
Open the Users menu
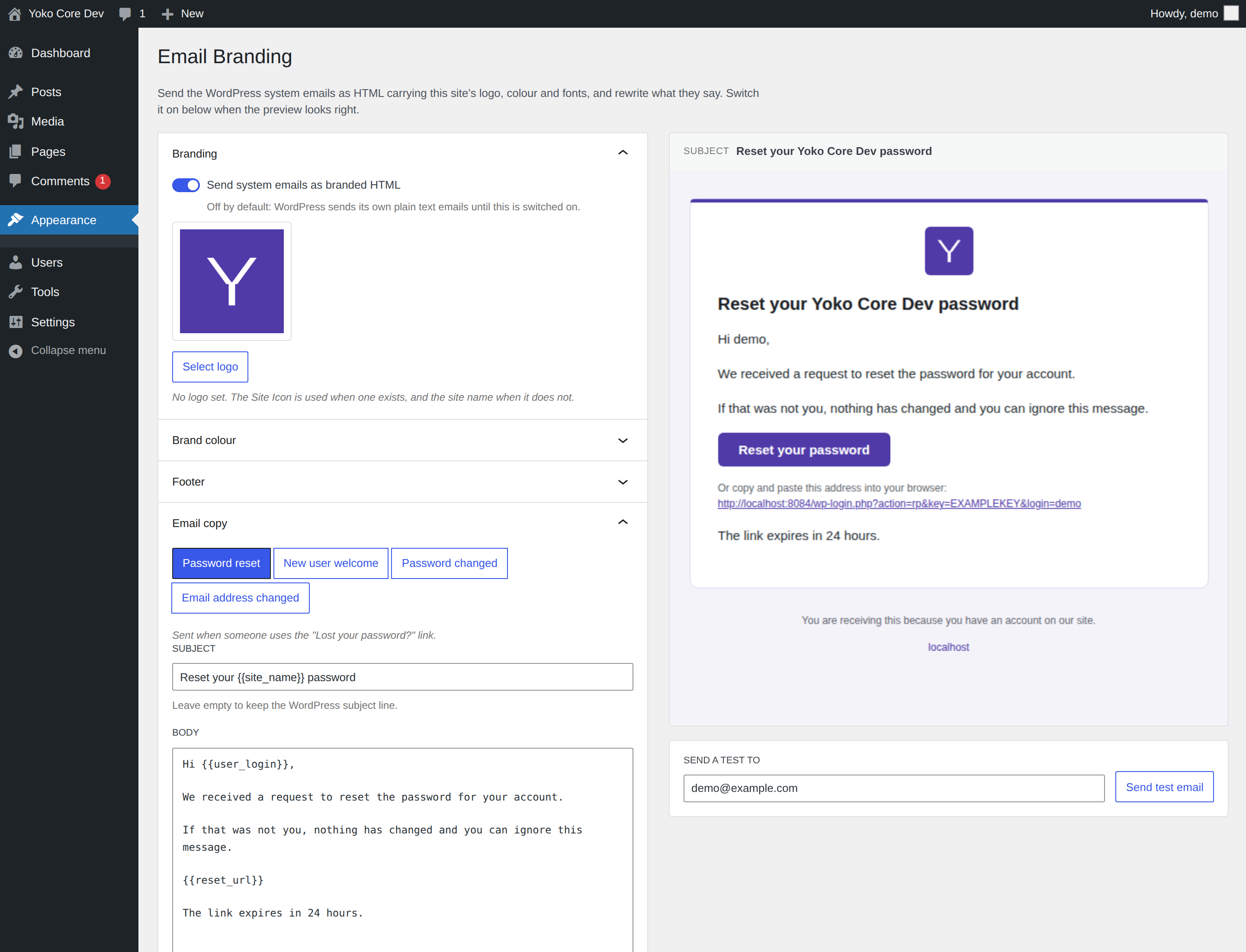pos(69,262)
